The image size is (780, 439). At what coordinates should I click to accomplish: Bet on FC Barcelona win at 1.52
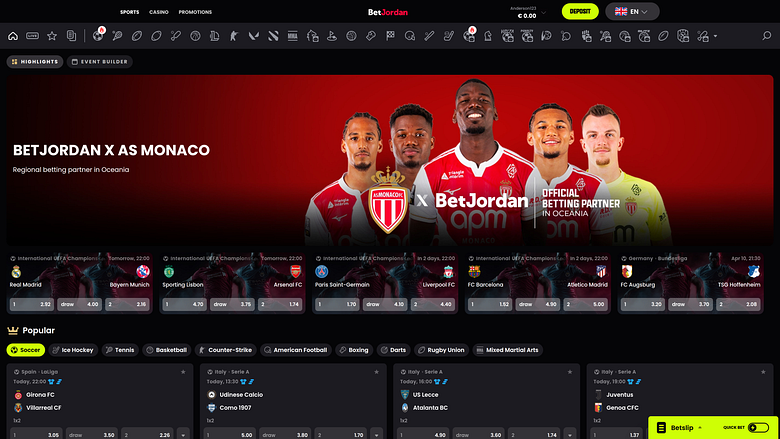pos(490,304)
